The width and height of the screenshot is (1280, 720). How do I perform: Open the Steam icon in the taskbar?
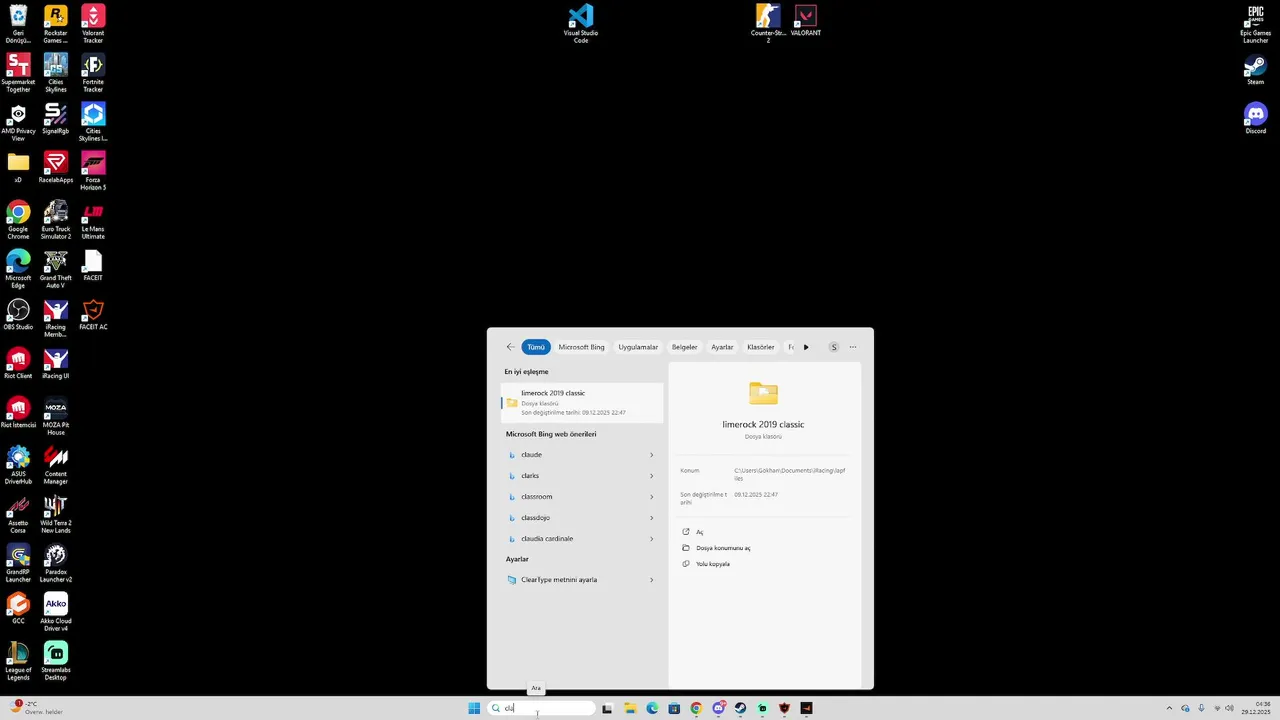[x=740, y=708]
